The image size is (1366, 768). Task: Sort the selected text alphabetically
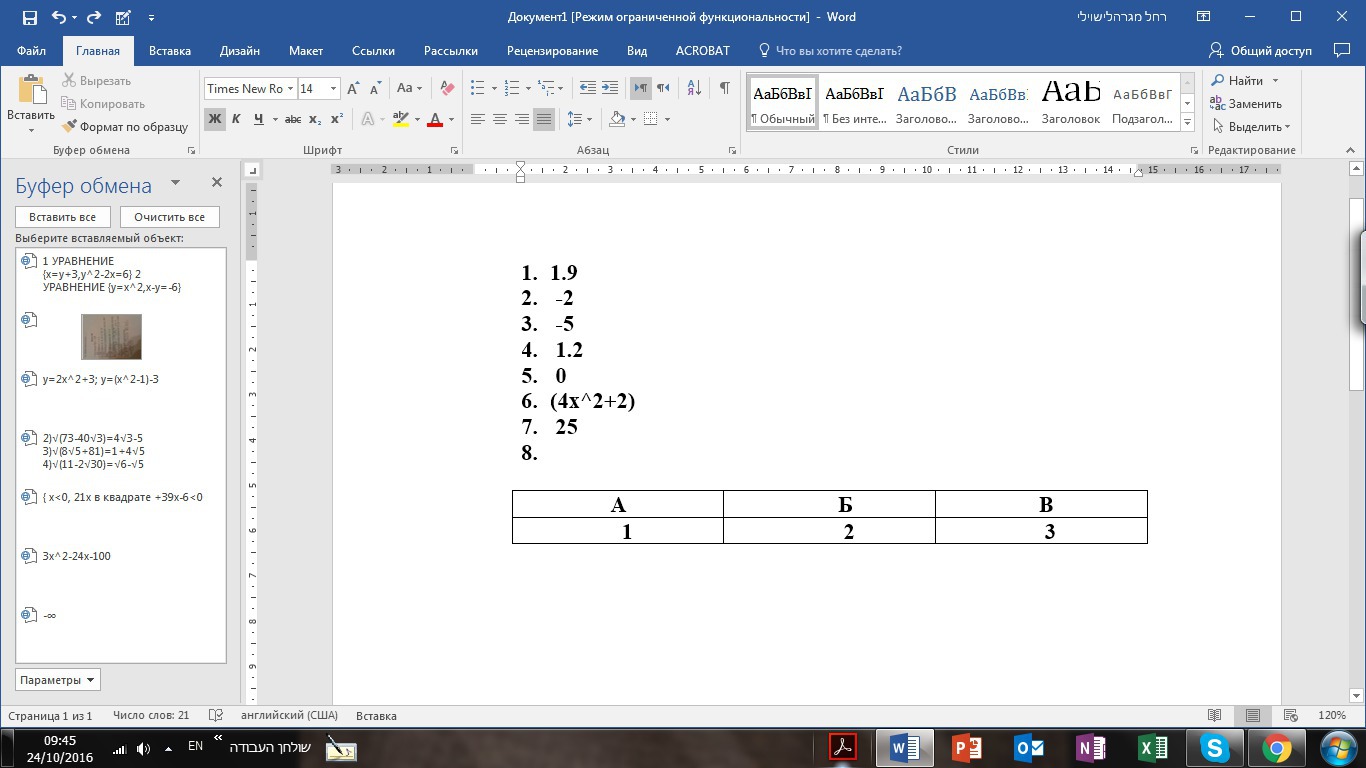coord(691,88)
